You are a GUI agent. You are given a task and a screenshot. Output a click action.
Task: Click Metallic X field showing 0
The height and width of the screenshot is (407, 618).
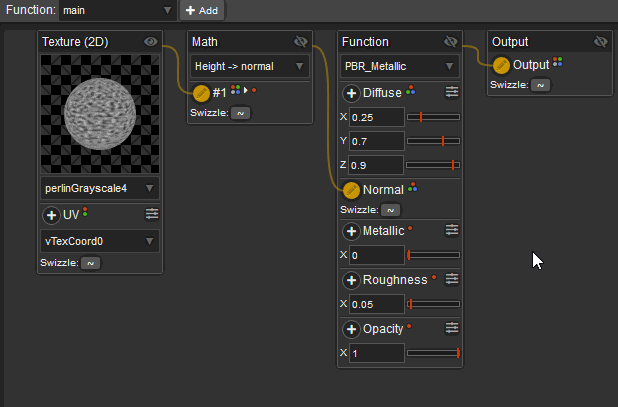(376, 255)
